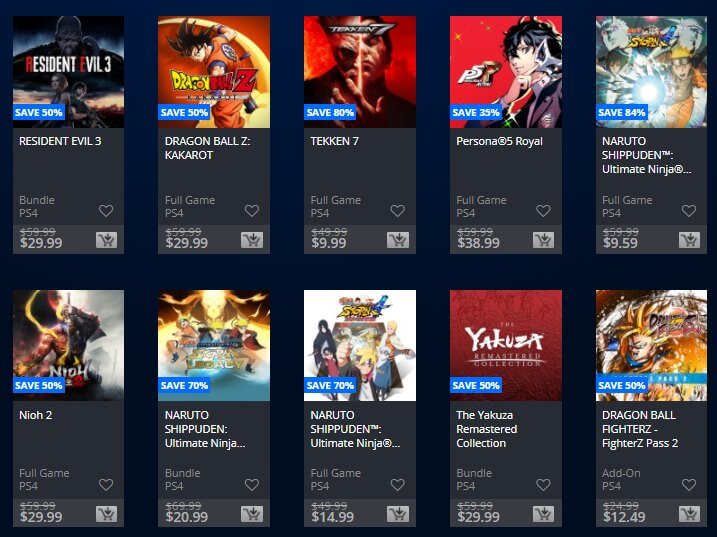Favorite DRAGON BALL FIGHTERZ Pass 2 heart
717x537 pixels.
click(x=689, y=485)
